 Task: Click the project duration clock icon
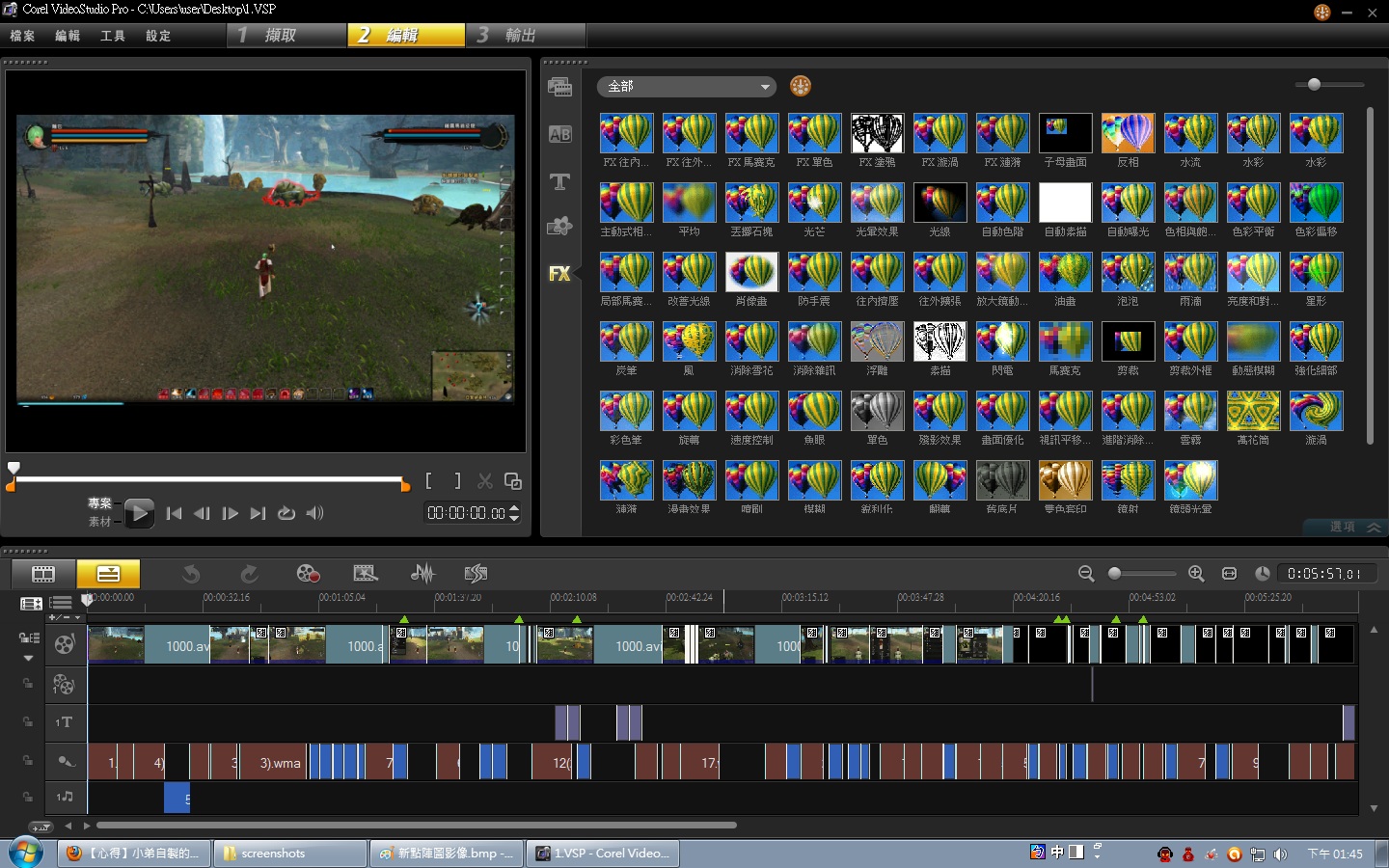pos(1262,574)
